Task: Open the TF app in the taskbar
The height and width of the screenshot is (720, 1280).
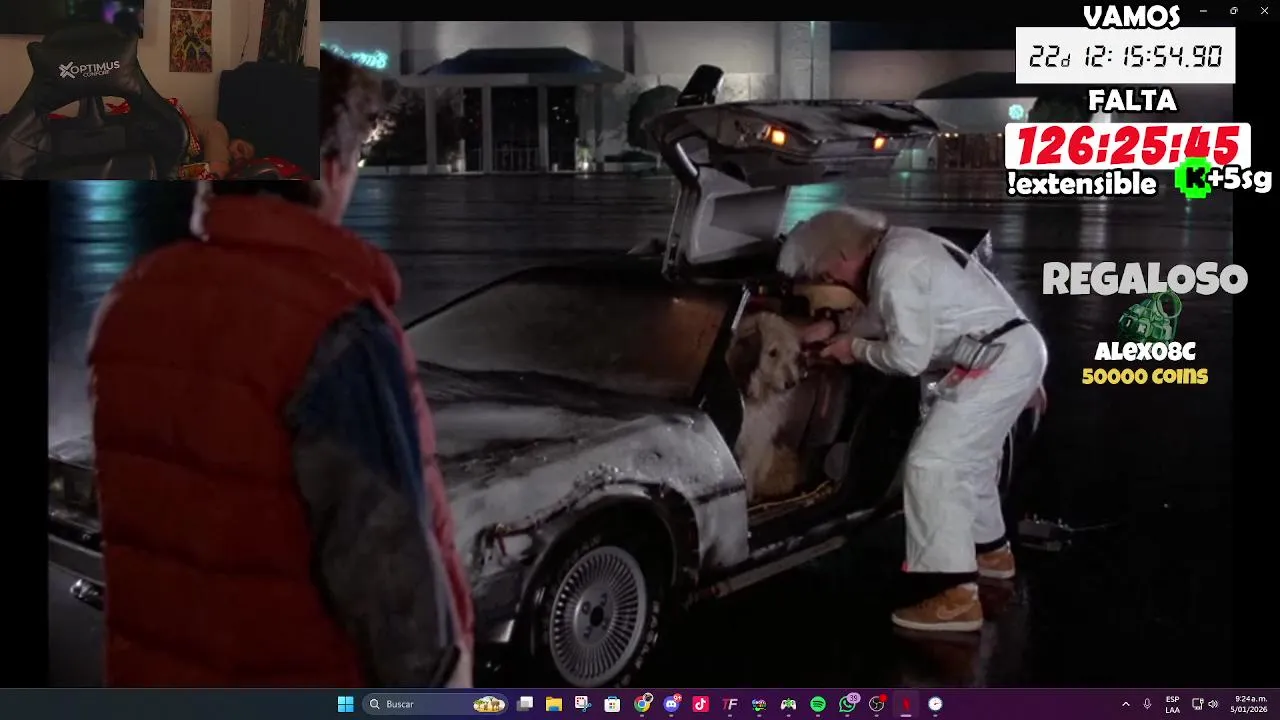Action: (730, 704)
